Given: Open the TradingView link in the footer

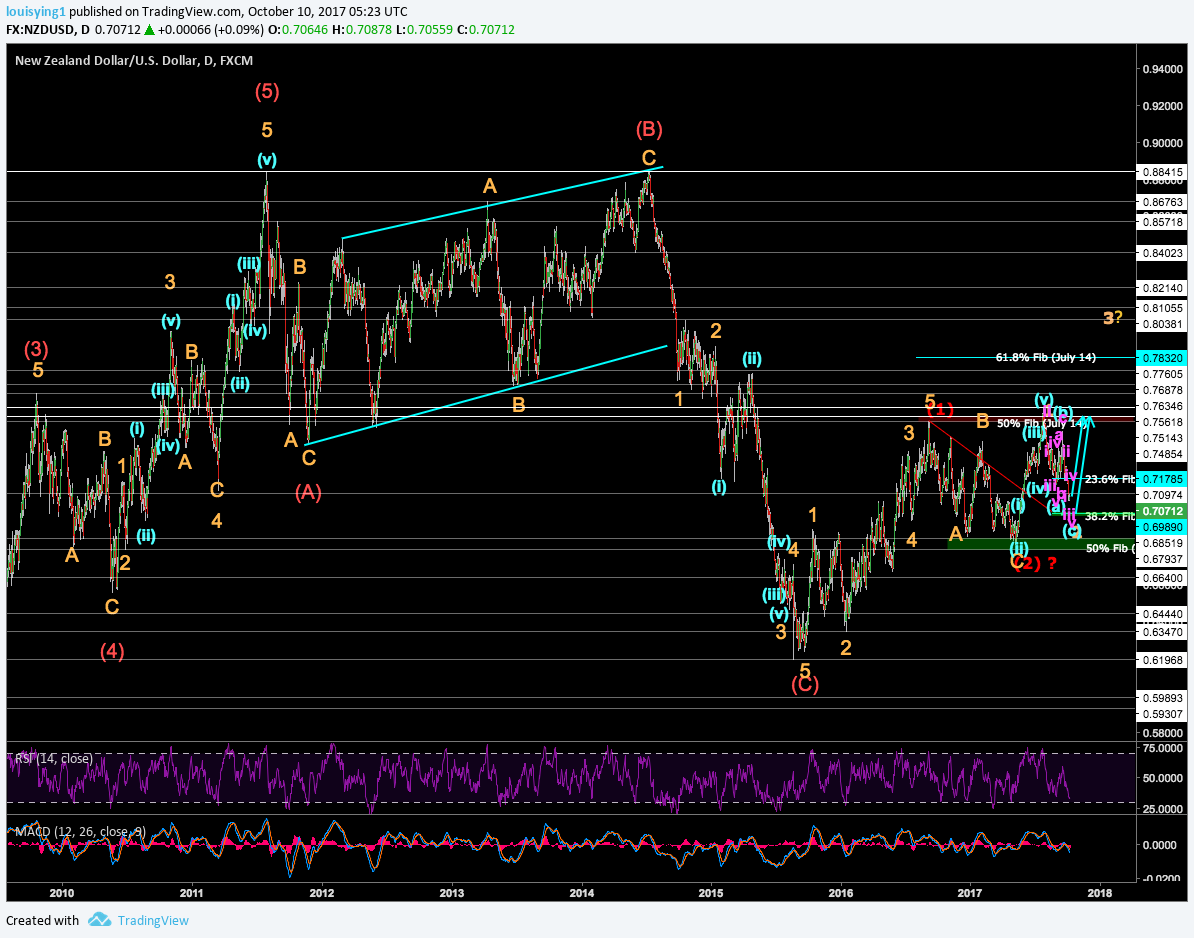Looking at the screenshot, I should pos(152,920).
